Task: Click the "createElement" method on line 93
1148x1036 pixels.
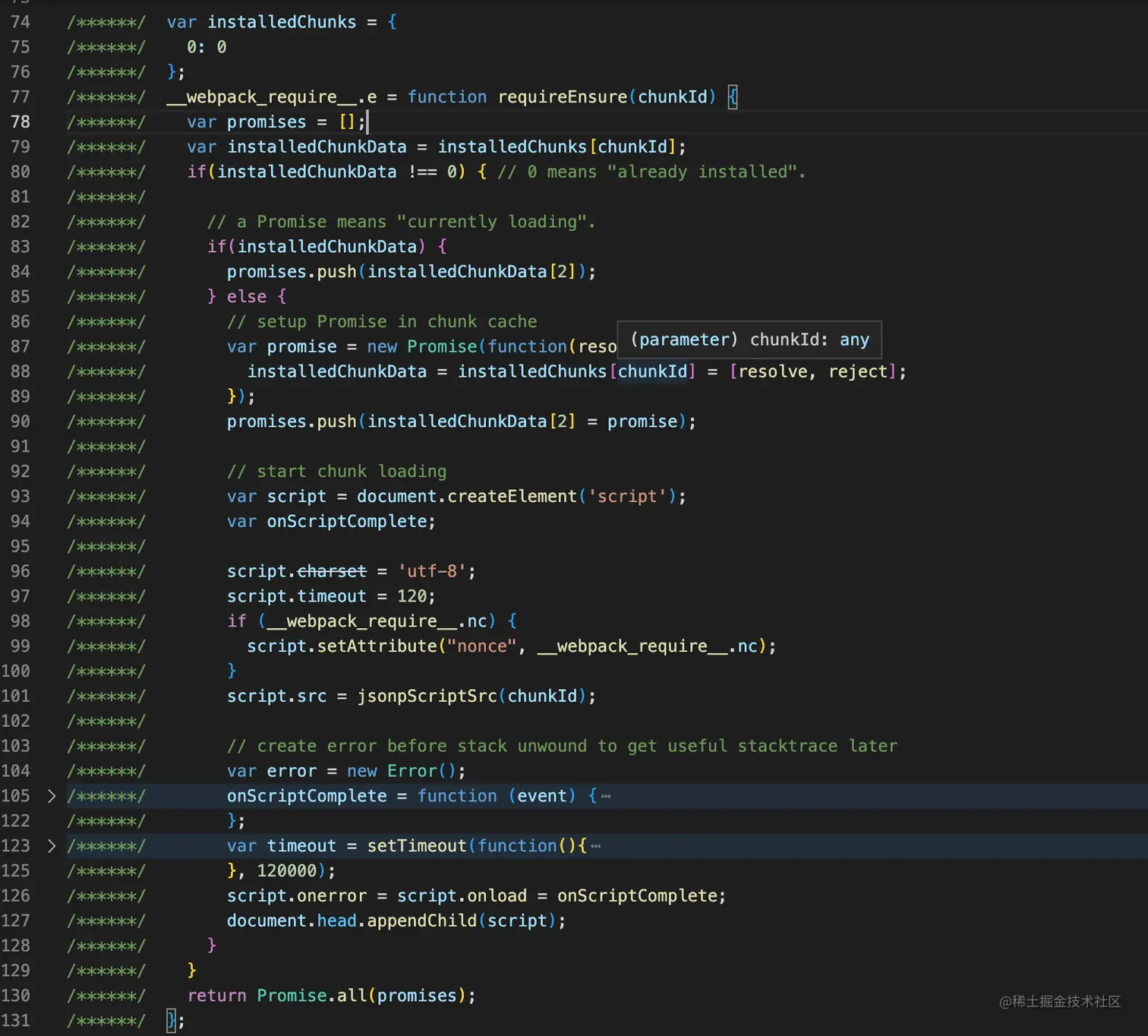Action: [512, 497]
